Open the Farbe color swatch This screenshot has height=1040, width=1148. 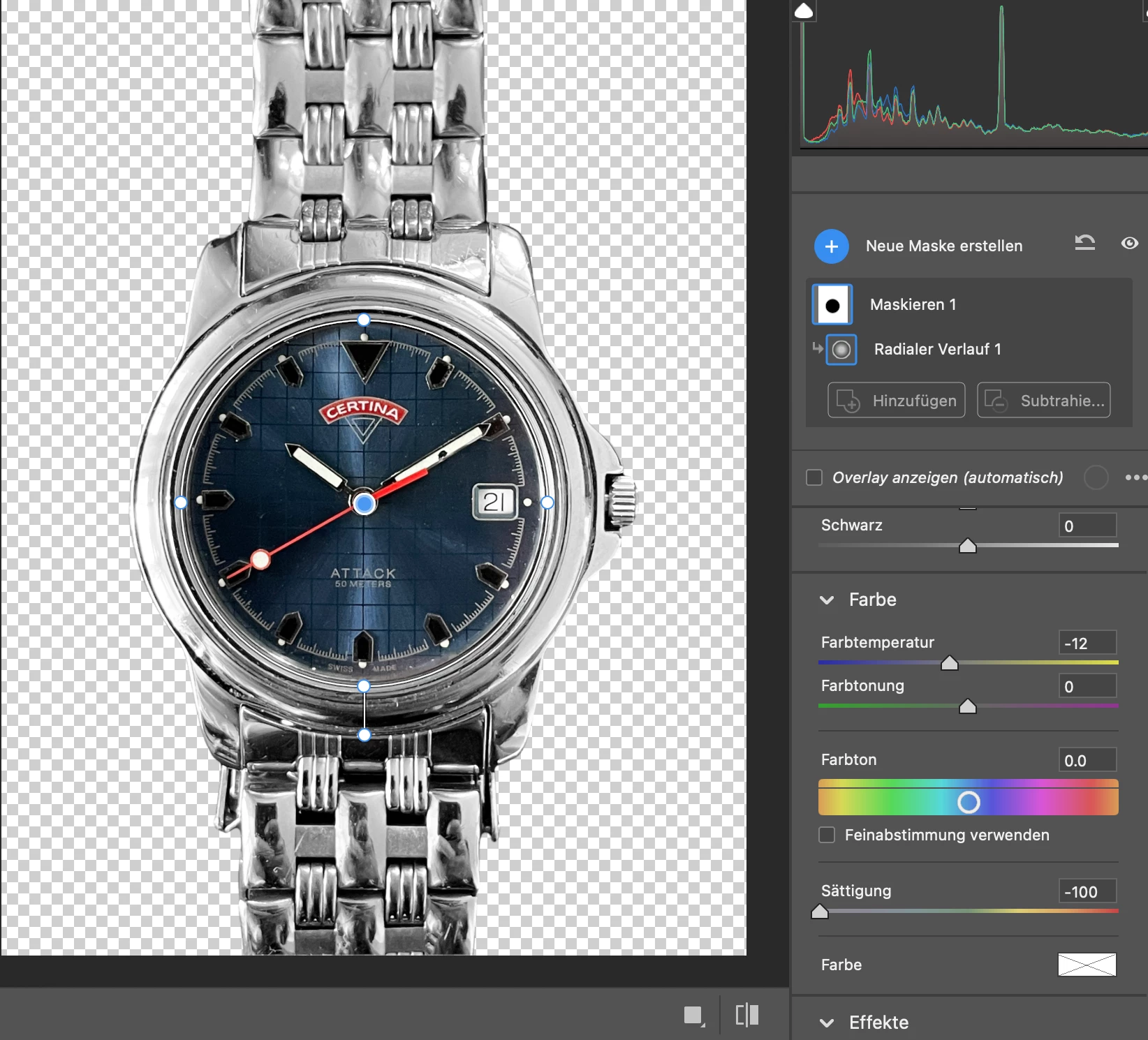tap(1087, 965)
